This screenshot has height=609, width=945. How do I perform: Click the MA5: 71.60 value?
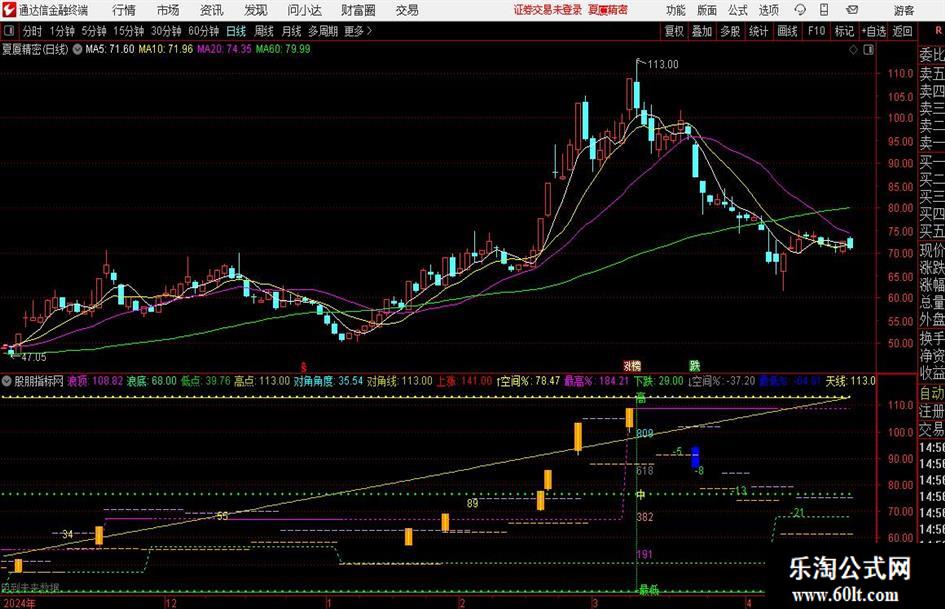[x=110, y=49]
